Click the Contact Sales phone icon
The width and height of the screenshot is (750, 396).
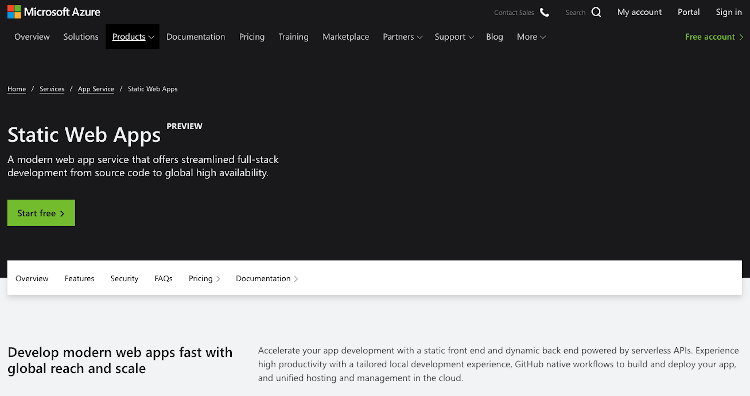(544, 12)
